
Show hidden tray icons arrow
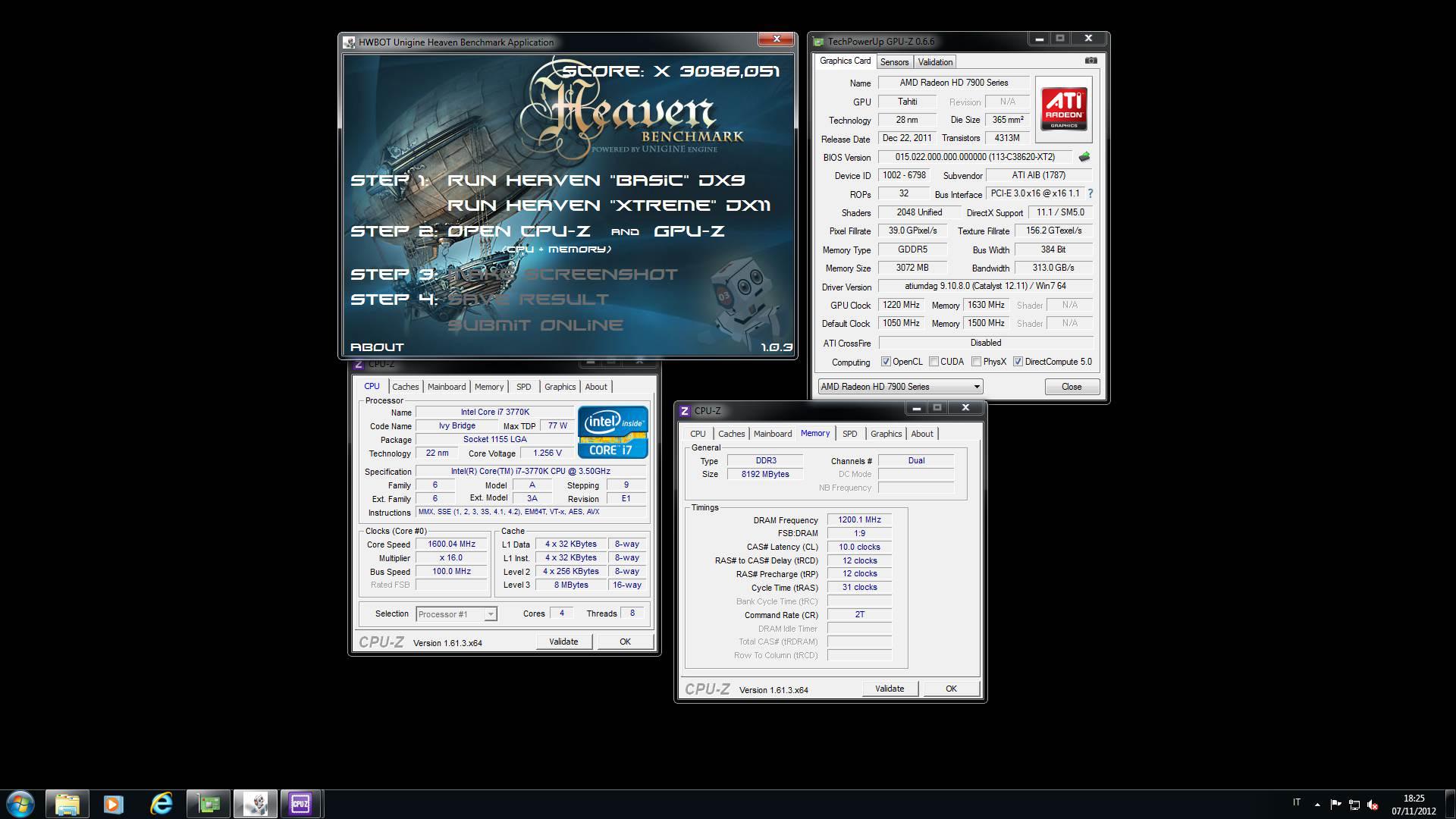[x=1317, y=804]
